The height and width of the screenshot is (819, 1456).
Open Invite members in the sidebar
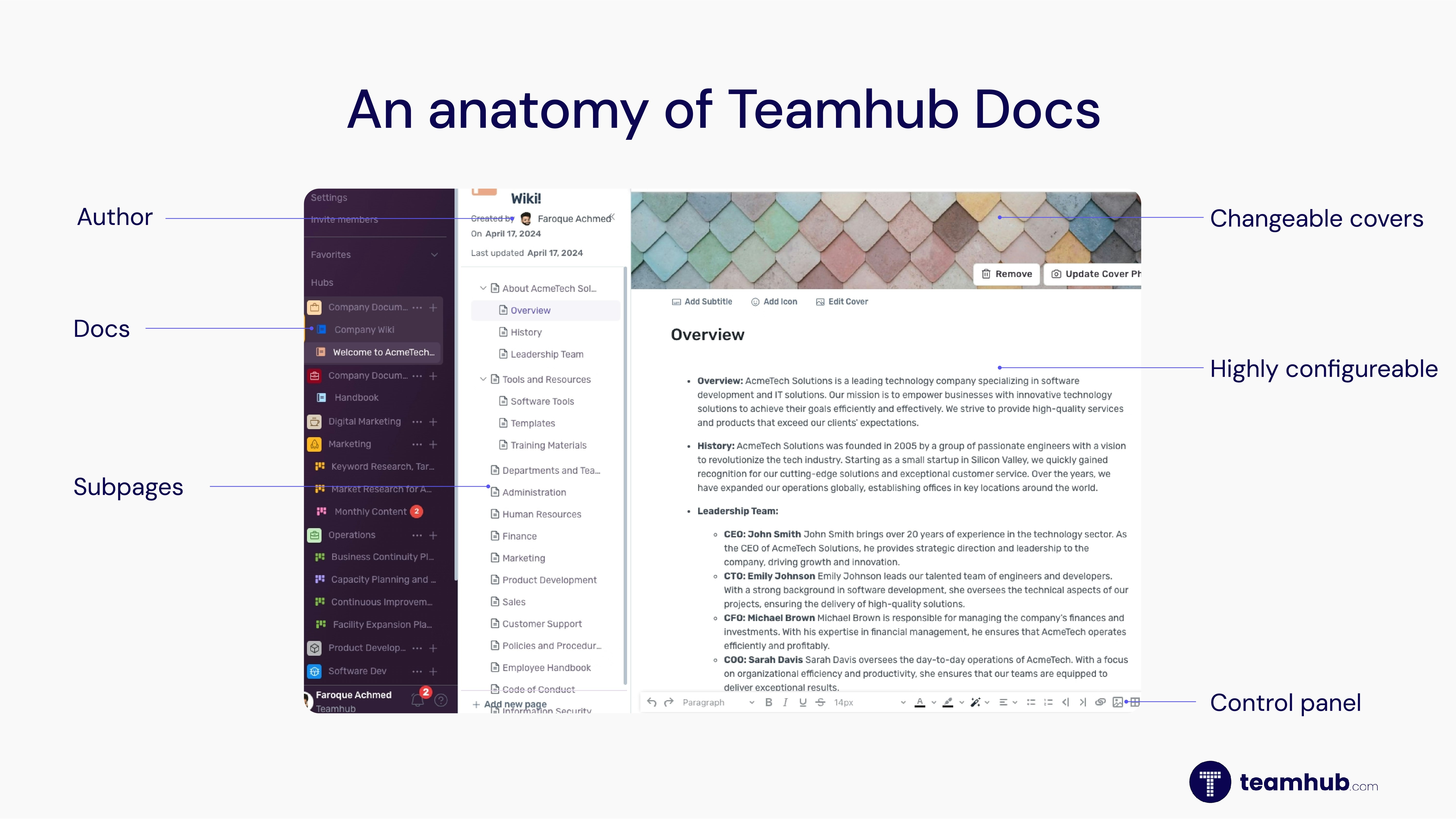[x=344, y=219]
